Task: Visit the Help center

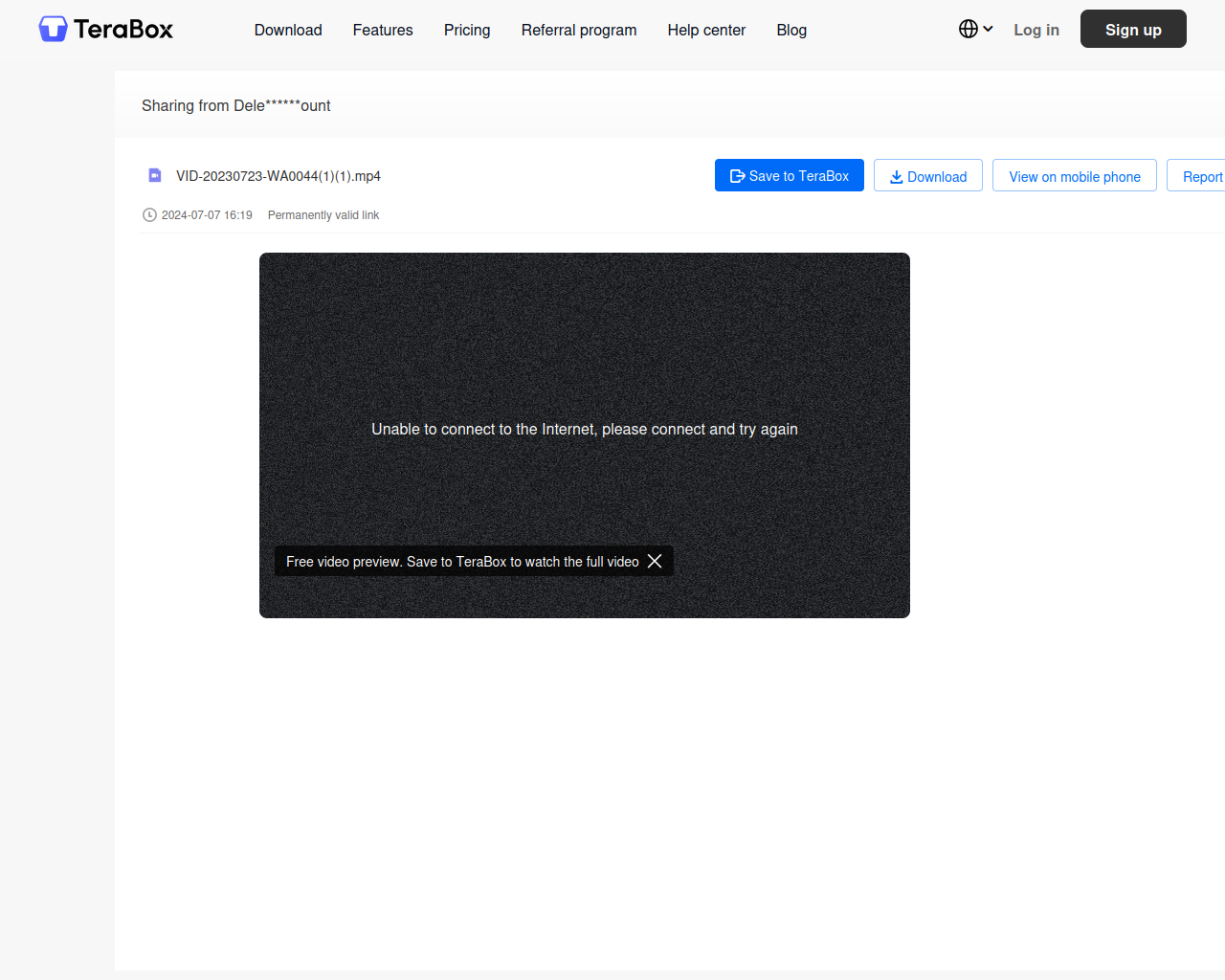Action: 706,30
